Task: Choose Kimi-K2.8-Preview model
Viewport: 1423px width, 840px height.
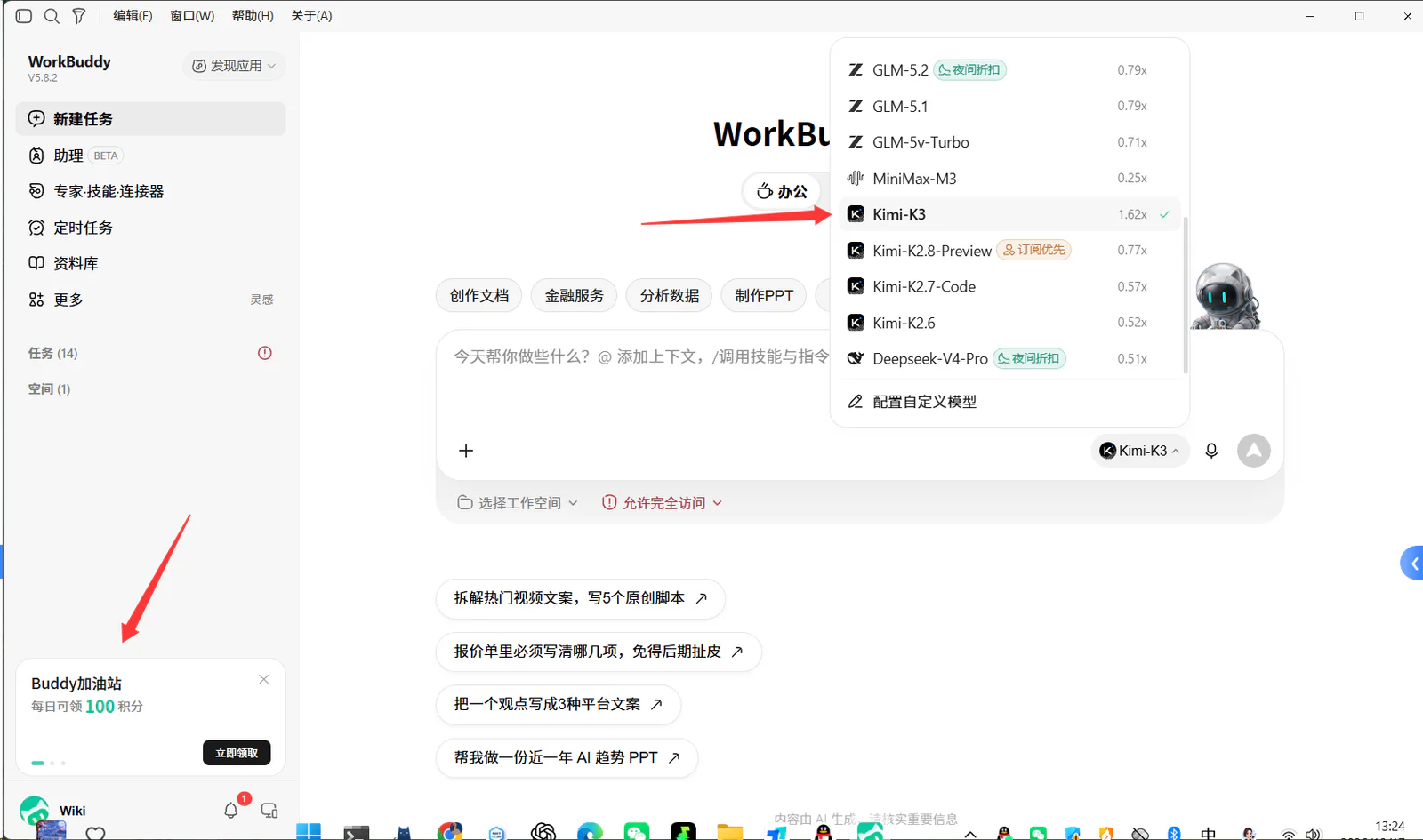Action: (x=1009, y=251)
